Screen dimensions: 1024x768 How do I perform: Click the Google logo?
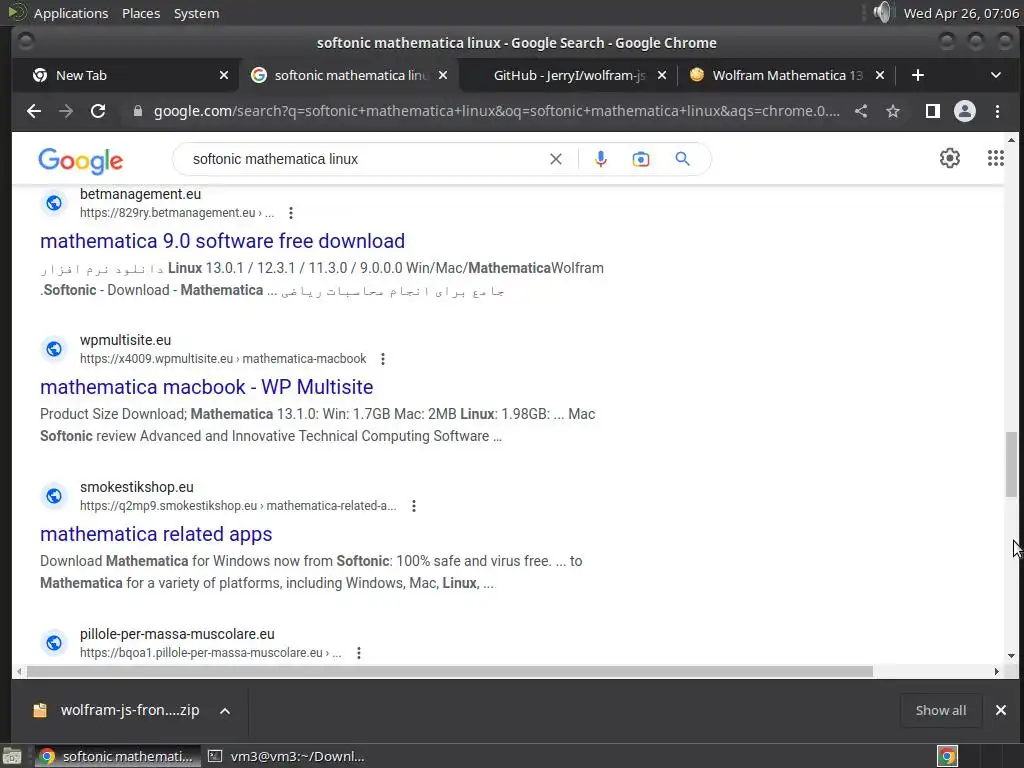[80, 161]
